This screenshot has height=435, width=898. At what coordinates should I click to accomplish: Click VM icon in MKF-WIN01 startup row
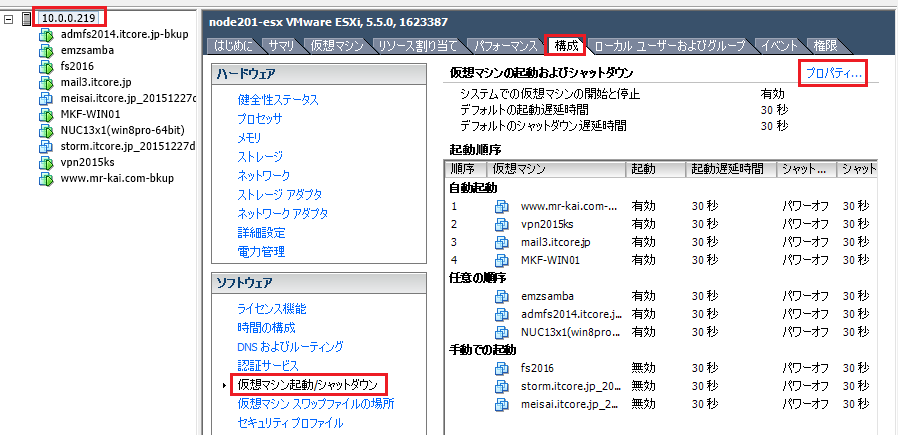tap(502, 260)
